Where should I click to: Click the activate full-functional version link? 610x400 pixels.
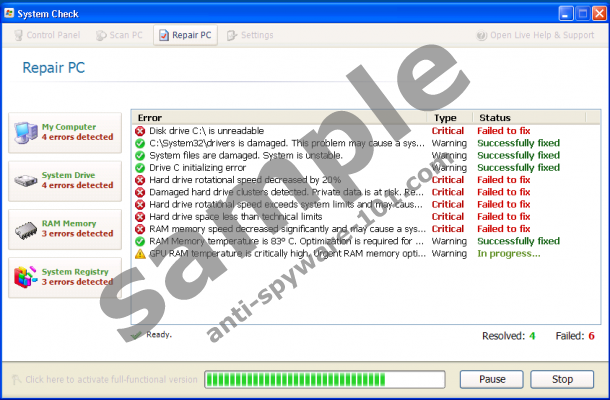pyautogui.click(x=103, y=380)
